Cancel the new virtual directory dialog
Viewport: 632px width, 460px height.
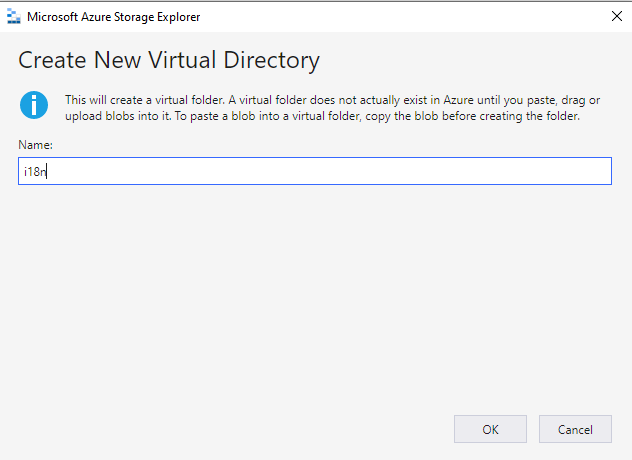(575, 429)
